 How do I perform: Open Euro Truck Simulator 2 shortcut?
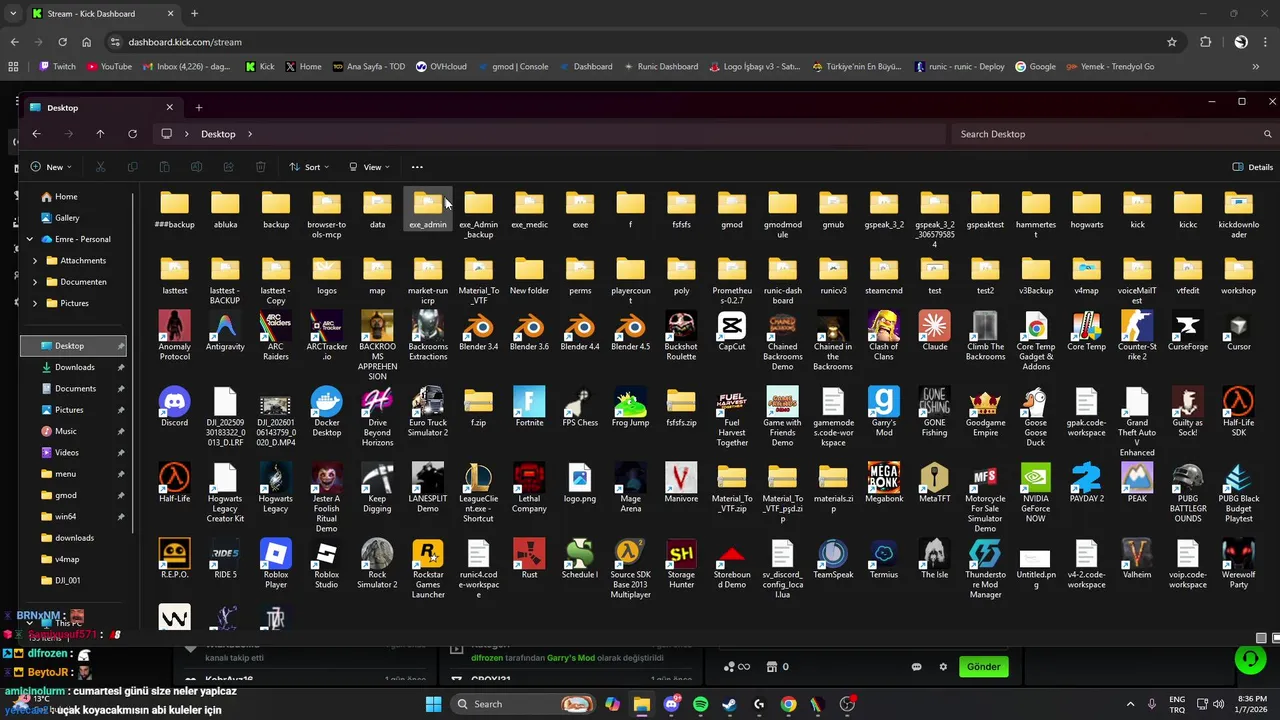tap(428, 412)
